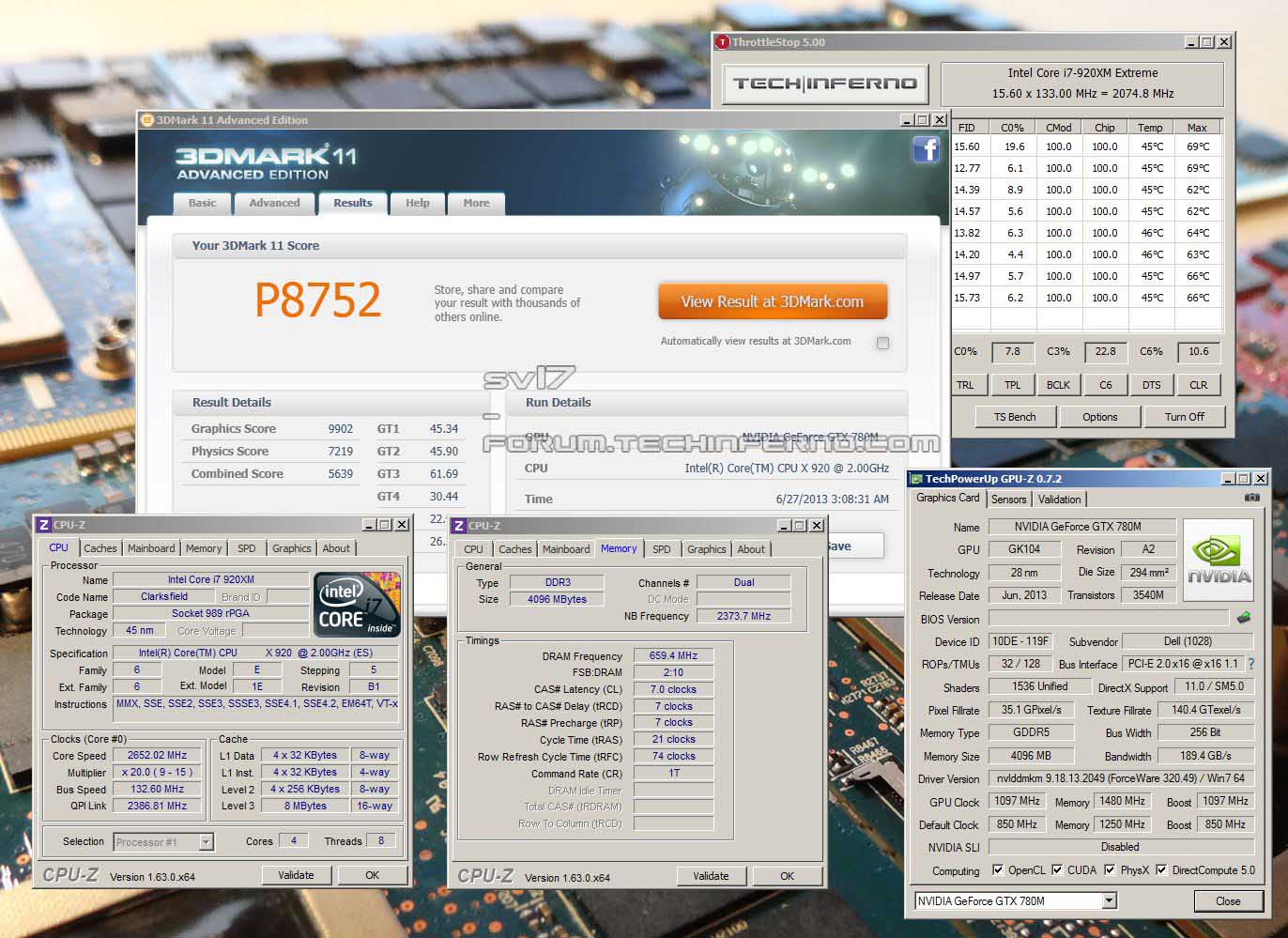Click the GPU-Z camera screenshot icon
Viewport: 1288px width, 938px height.
(1251, 498)
